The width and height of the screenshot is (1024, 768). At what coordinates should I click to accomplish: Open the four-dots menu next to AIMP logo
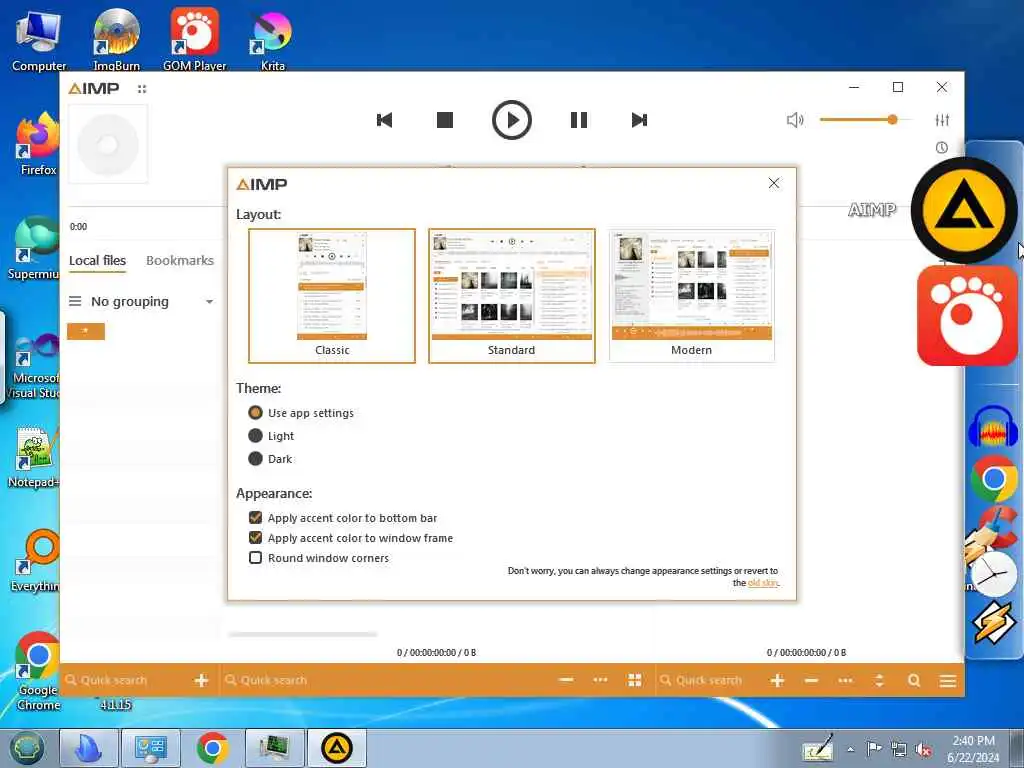[142, 89]
